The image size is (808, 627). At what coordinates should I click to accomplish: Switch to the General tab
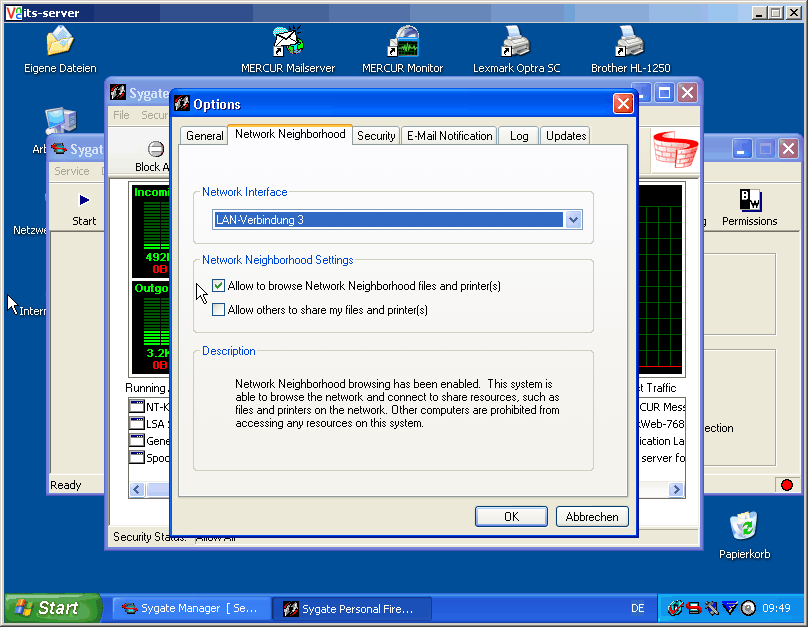(205, 136)
